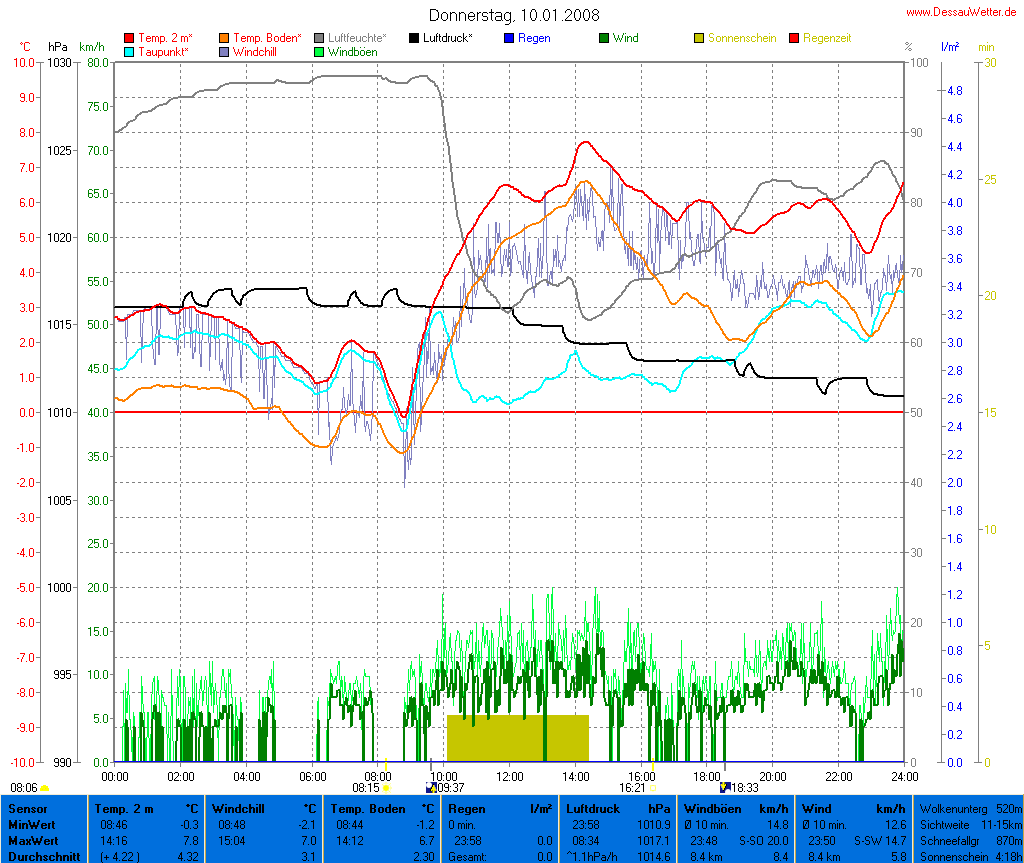Image resolution: width=1024 pixels, height=863 pixels.
Task: Click the dark green Wind legend square
Action: (605, 38)
